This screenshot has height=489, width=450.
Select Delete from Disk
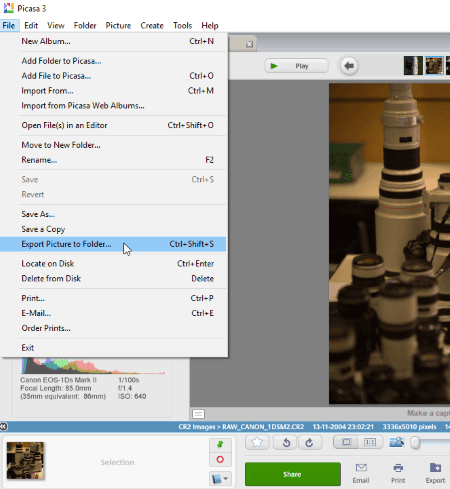(113, 279)
